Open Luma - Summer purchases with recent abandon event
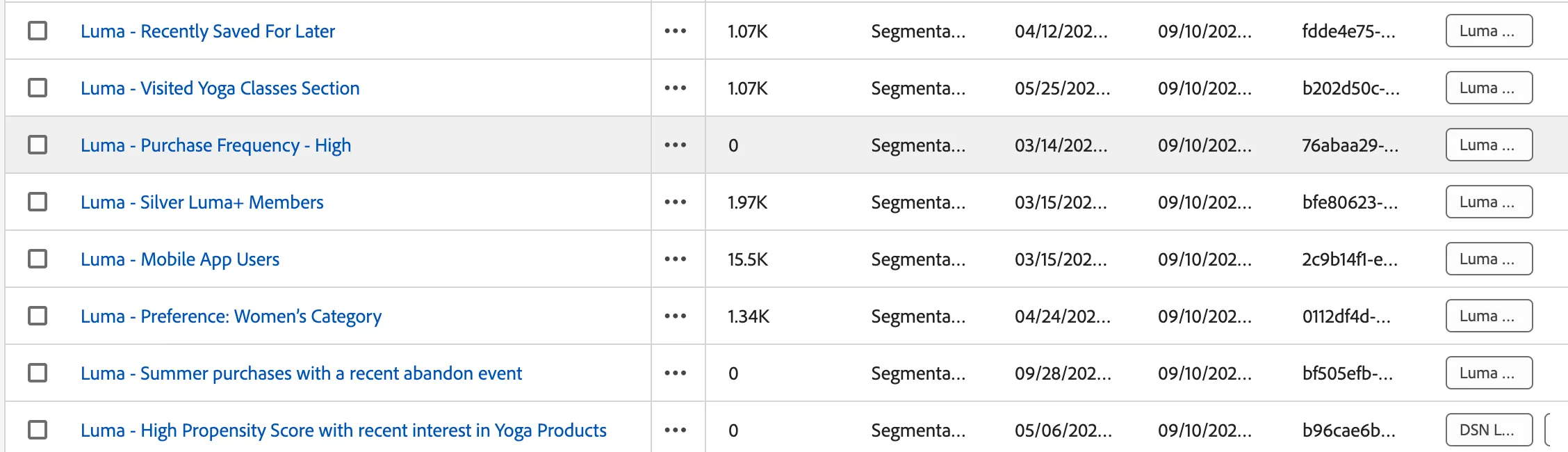This screenshot has height=452, width=1568. point(301,373)
